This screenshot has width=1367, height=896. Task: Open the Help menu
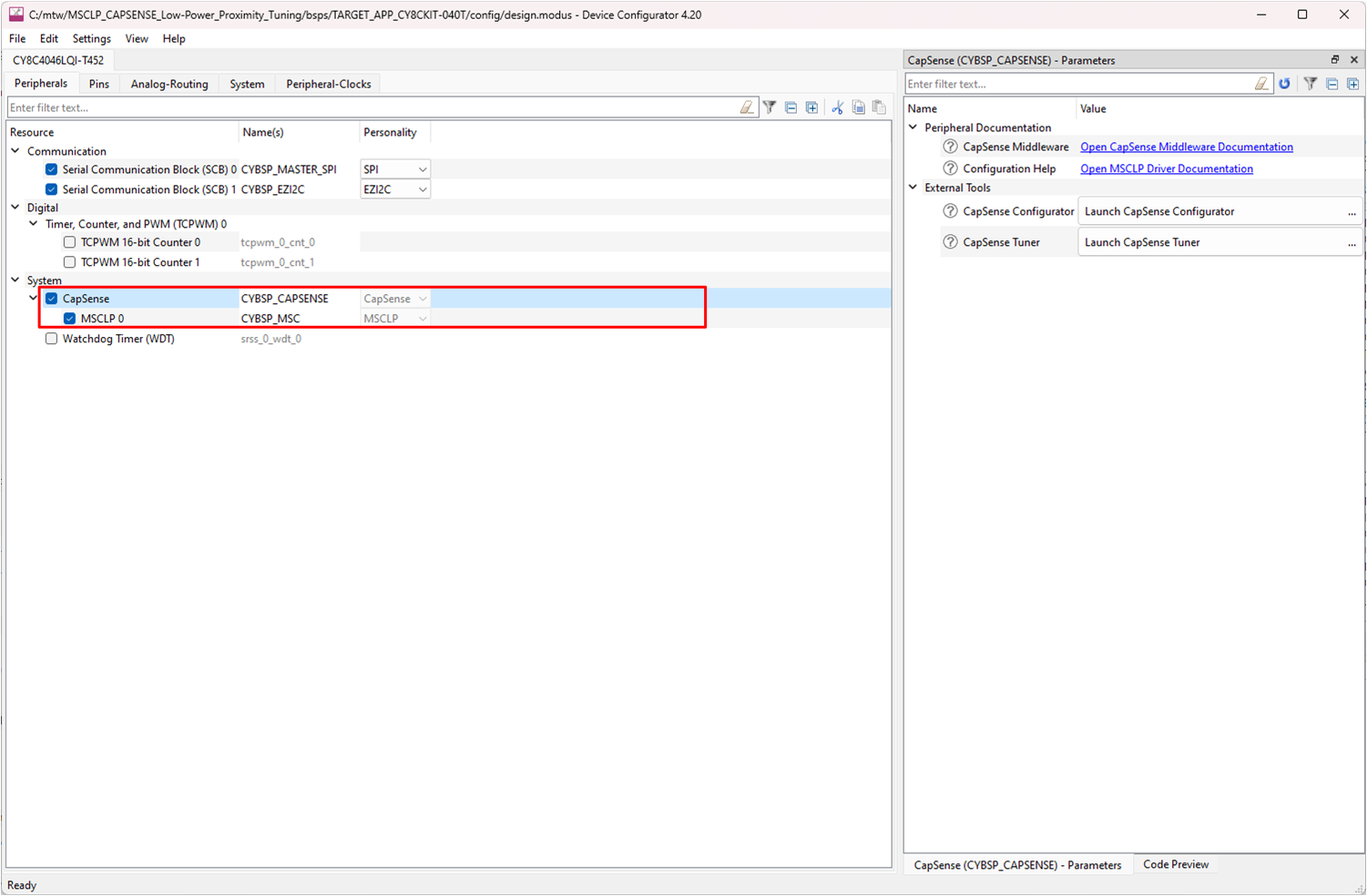point(174,38)
